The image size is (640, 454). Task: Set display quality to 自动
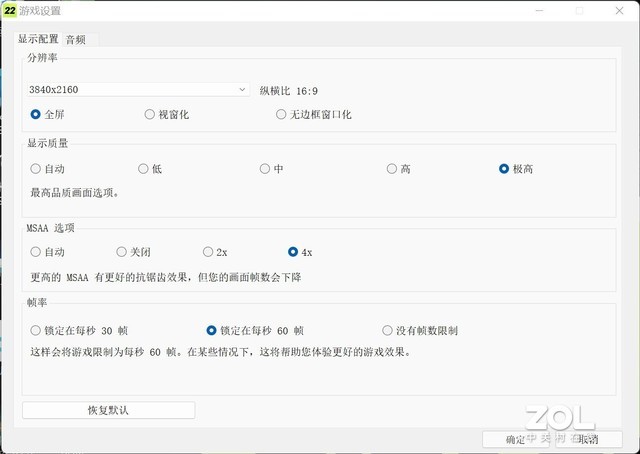pos(47,169)
